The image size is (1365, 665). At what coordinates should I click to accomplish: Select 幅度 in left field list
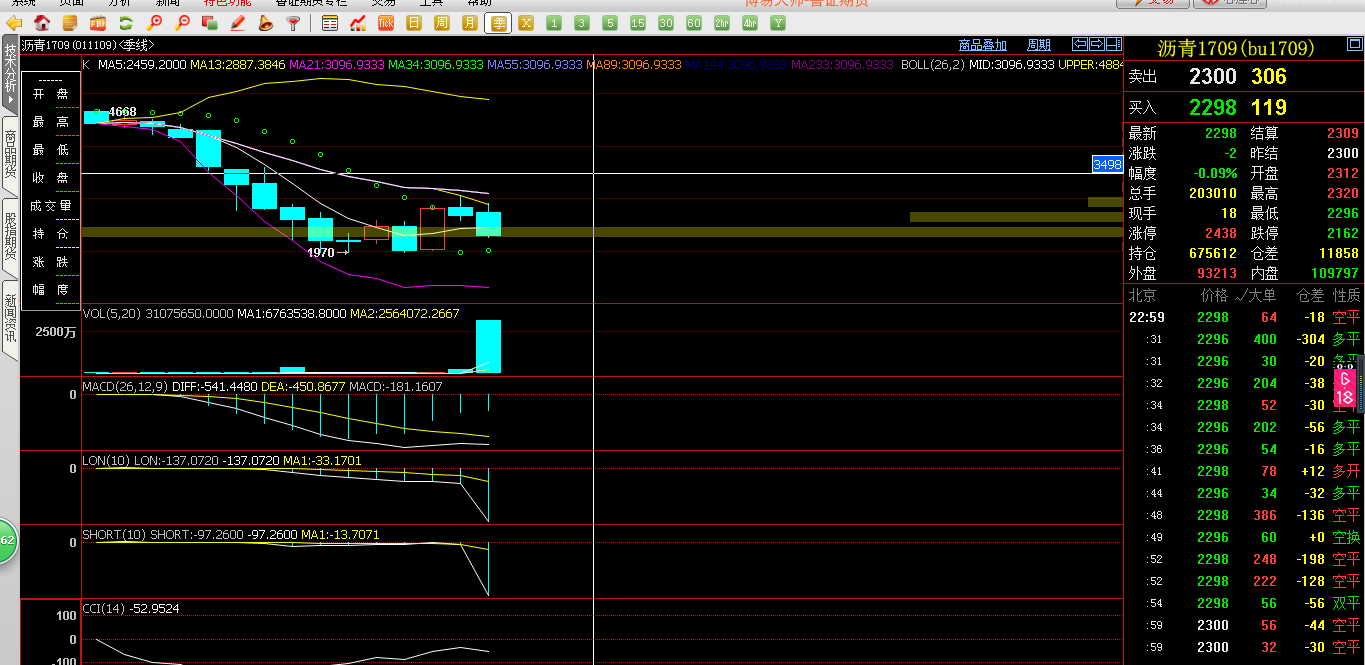[x=50, y=290]
